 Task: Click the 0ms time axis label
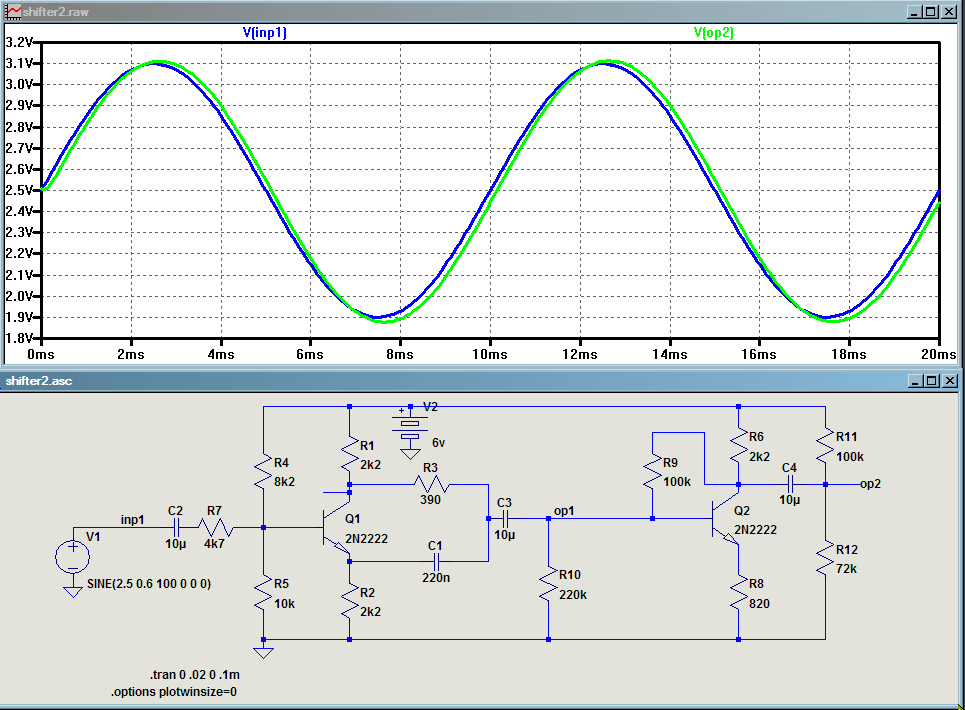41,354
